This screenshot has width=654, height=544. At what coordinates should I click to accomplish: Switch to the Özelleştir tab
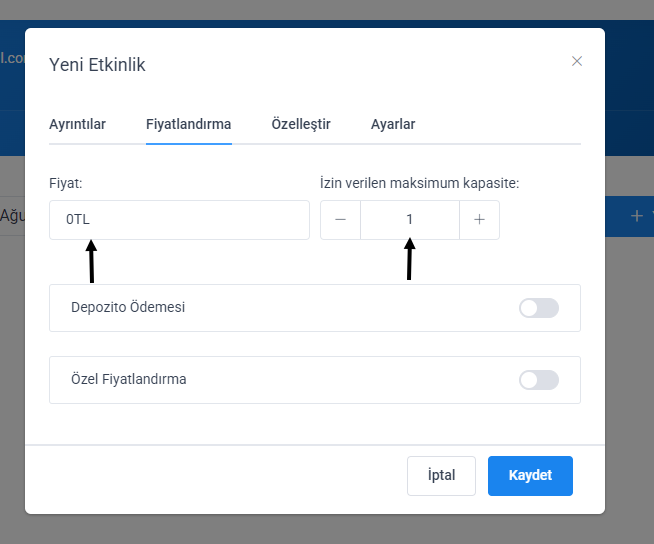point(301,125)
